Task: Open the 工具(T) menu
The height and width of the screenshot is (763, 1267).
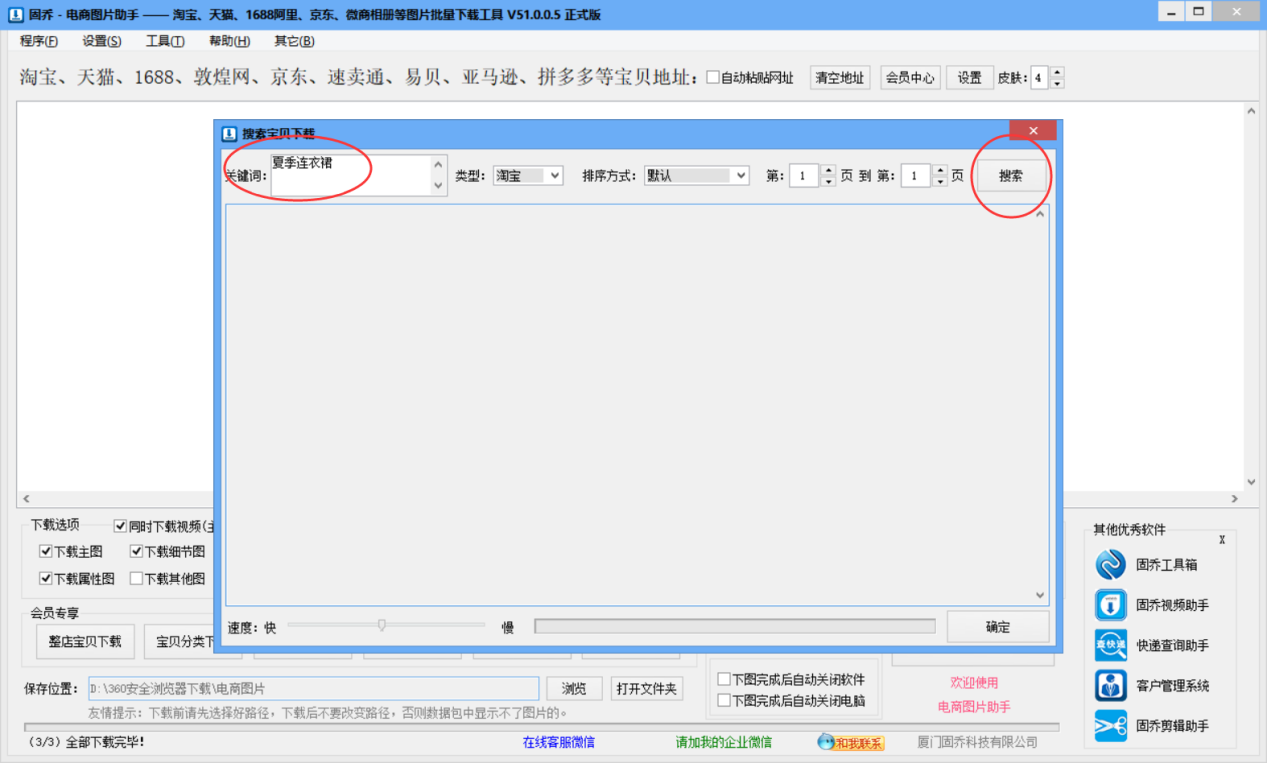Action: click(165, 41)
